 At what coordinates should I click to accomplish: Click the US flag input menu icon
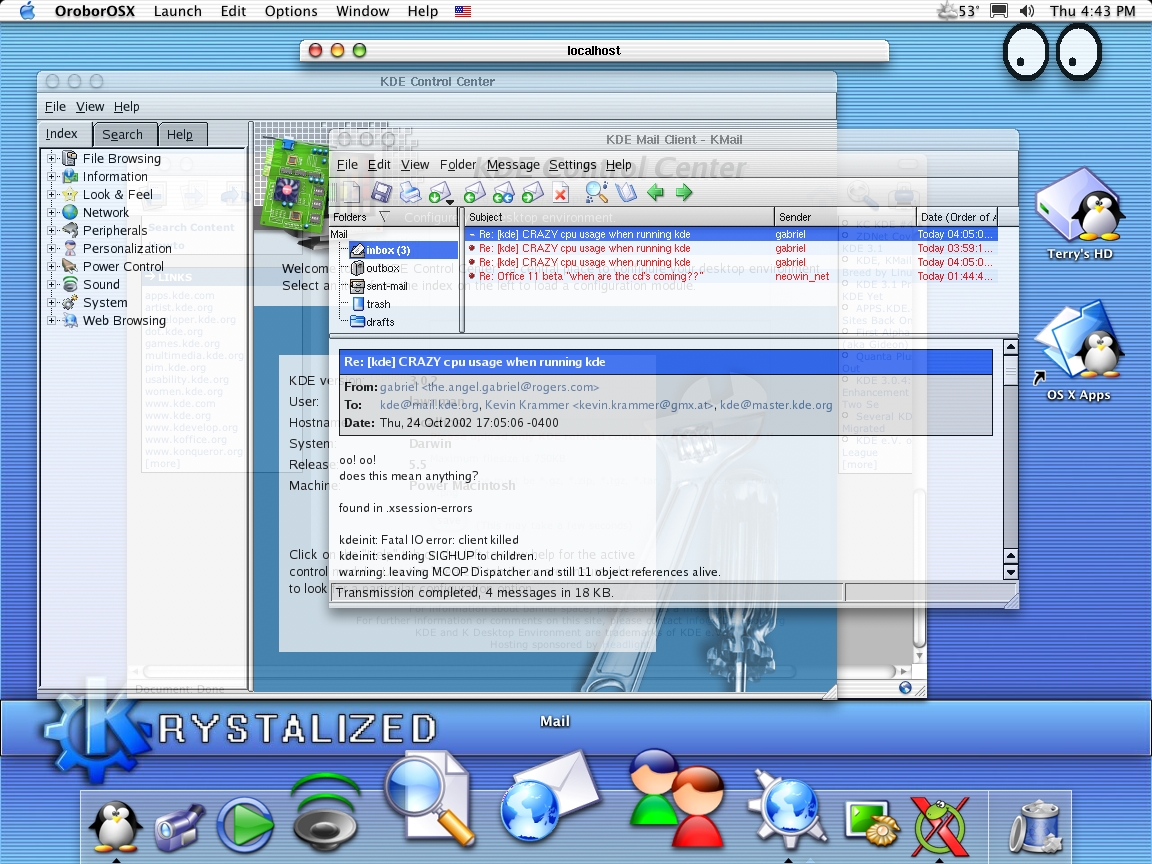[463, 11]
